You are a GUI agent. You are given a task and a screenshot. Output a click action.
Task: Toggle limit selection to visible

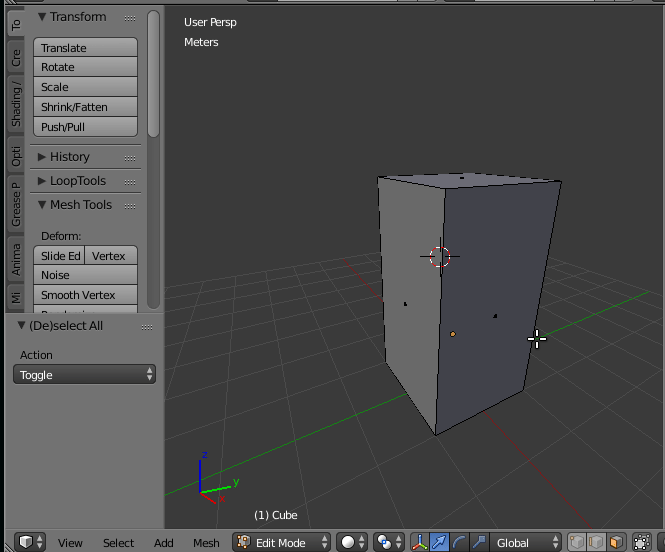[642, 542]
